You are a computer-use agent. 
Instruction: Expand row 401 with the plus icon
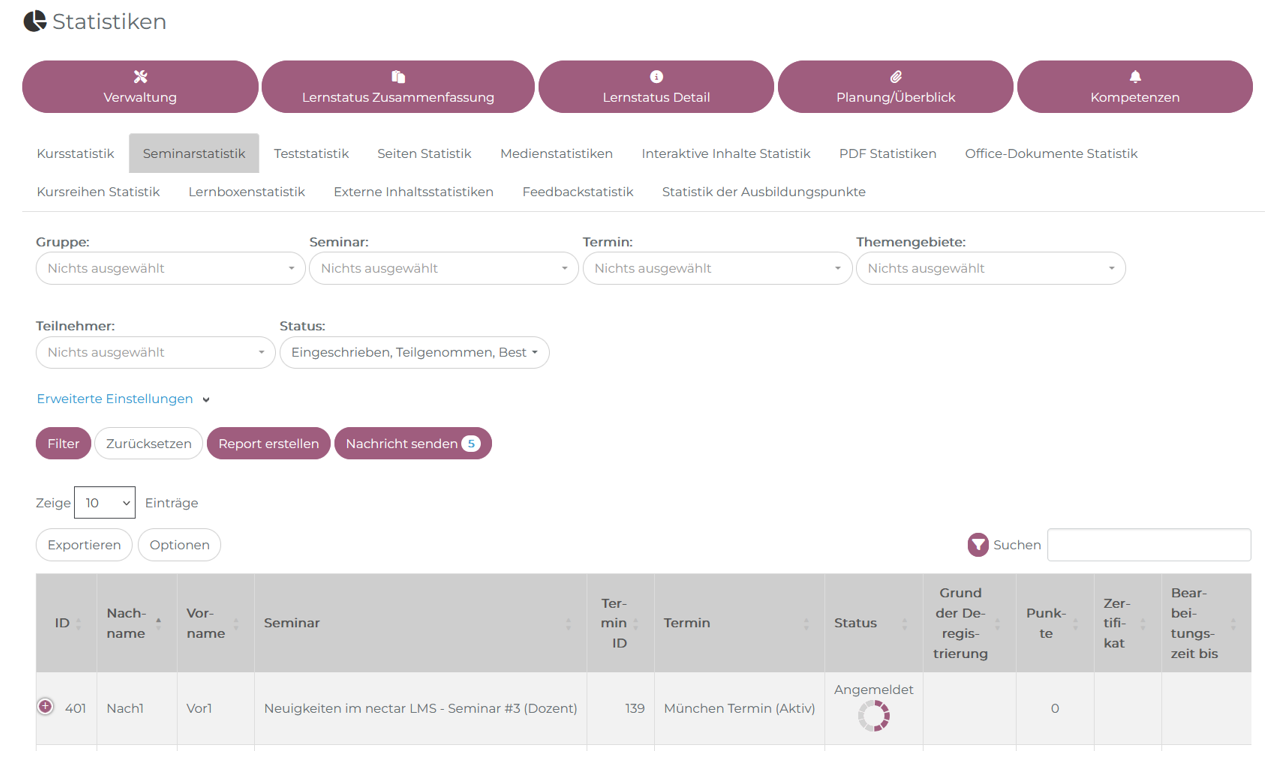tap(46, 707)
